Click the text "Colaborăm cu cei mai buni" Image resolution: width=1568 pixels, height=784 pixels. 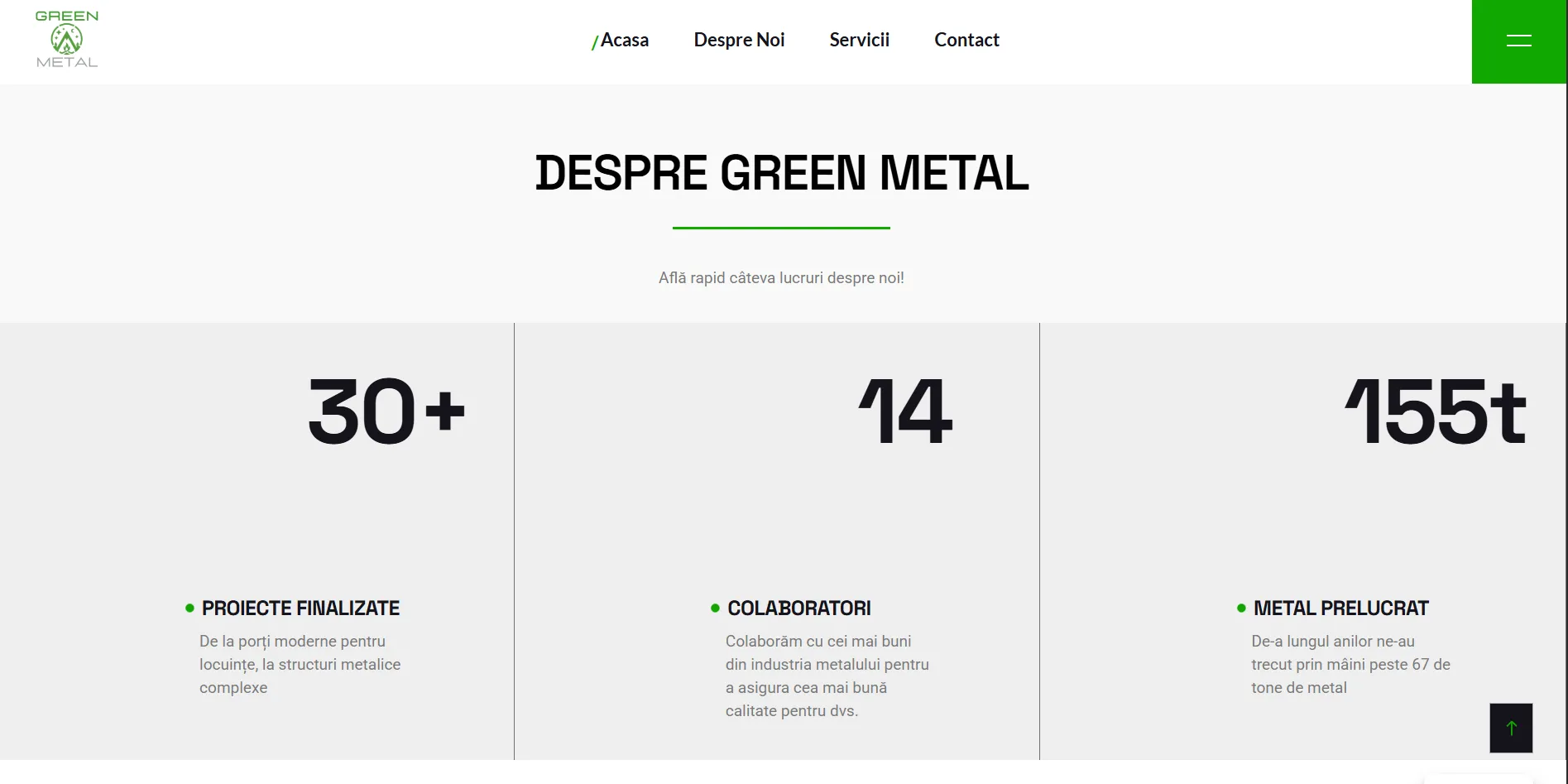pyautogui.click(x=818, y=642)
